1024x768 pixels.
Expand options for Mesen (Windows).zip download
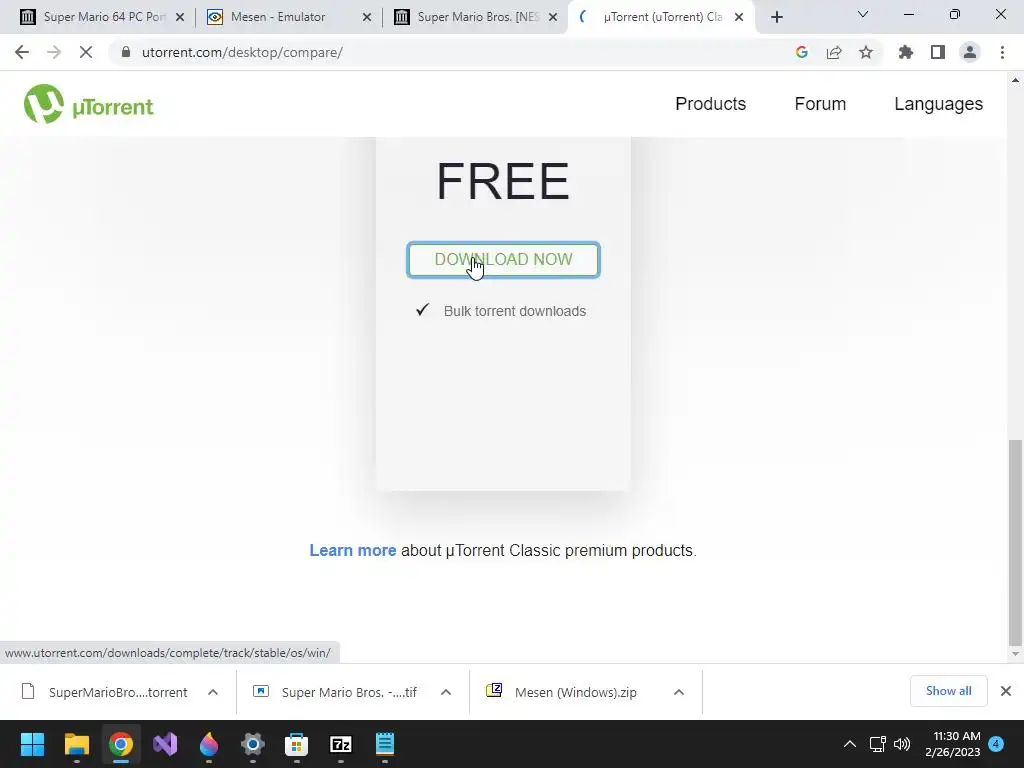[679, 692]
